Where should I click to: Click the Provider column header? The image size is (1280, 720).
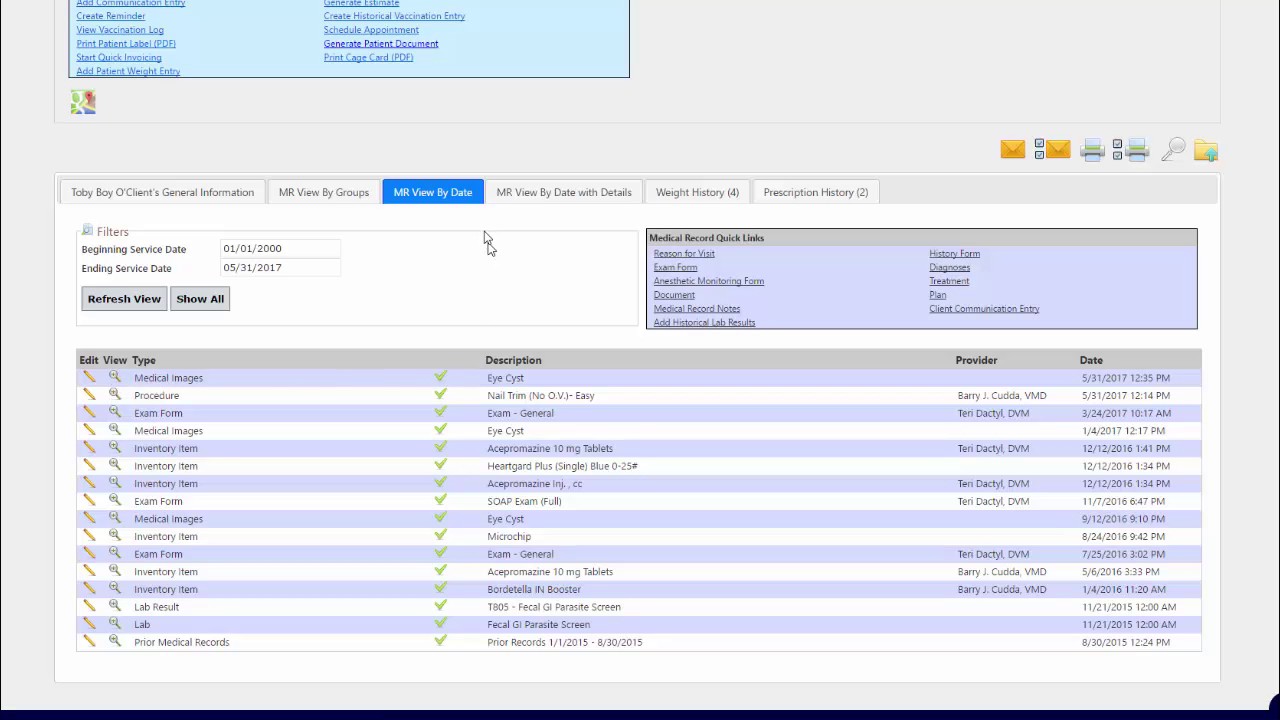pos(976,360)
